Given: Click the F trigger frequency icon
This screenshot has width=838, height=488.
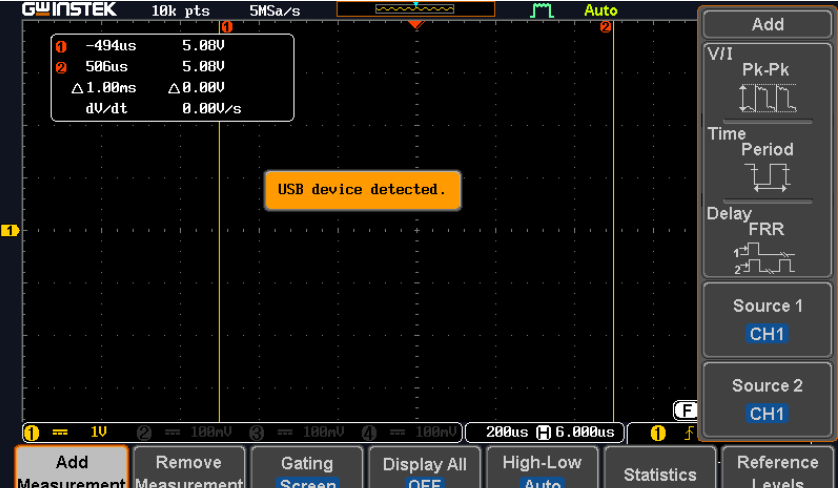Looking at the screenshot, I should point(685,410).
